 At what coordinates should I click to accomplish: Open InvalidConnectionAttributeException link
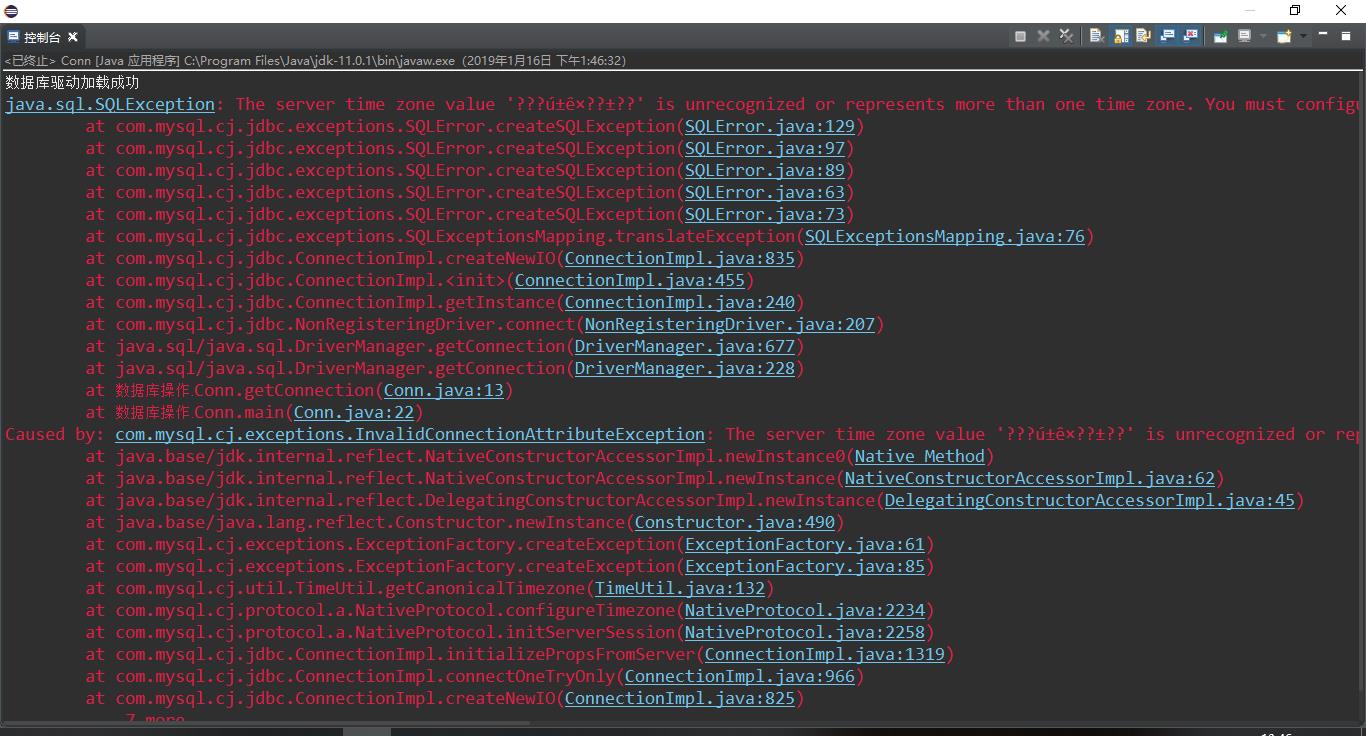tap(410, 434)
